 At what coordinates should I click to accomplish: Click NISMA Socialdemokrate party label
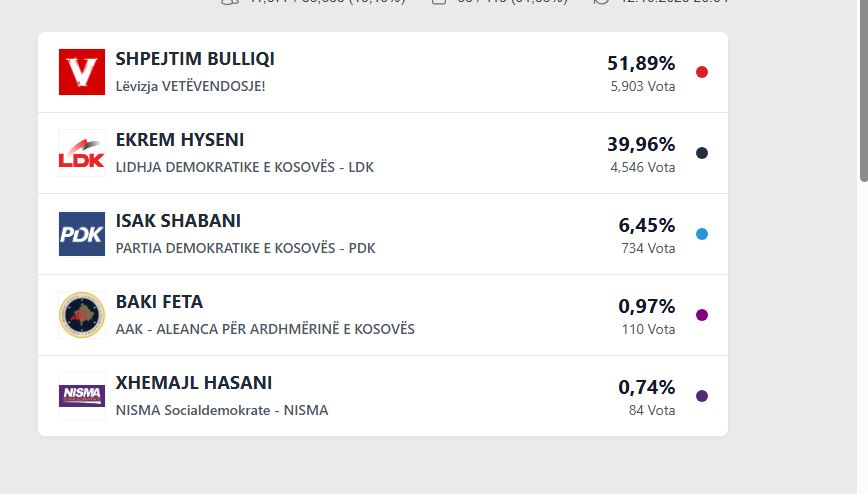(x=222, y=410)
